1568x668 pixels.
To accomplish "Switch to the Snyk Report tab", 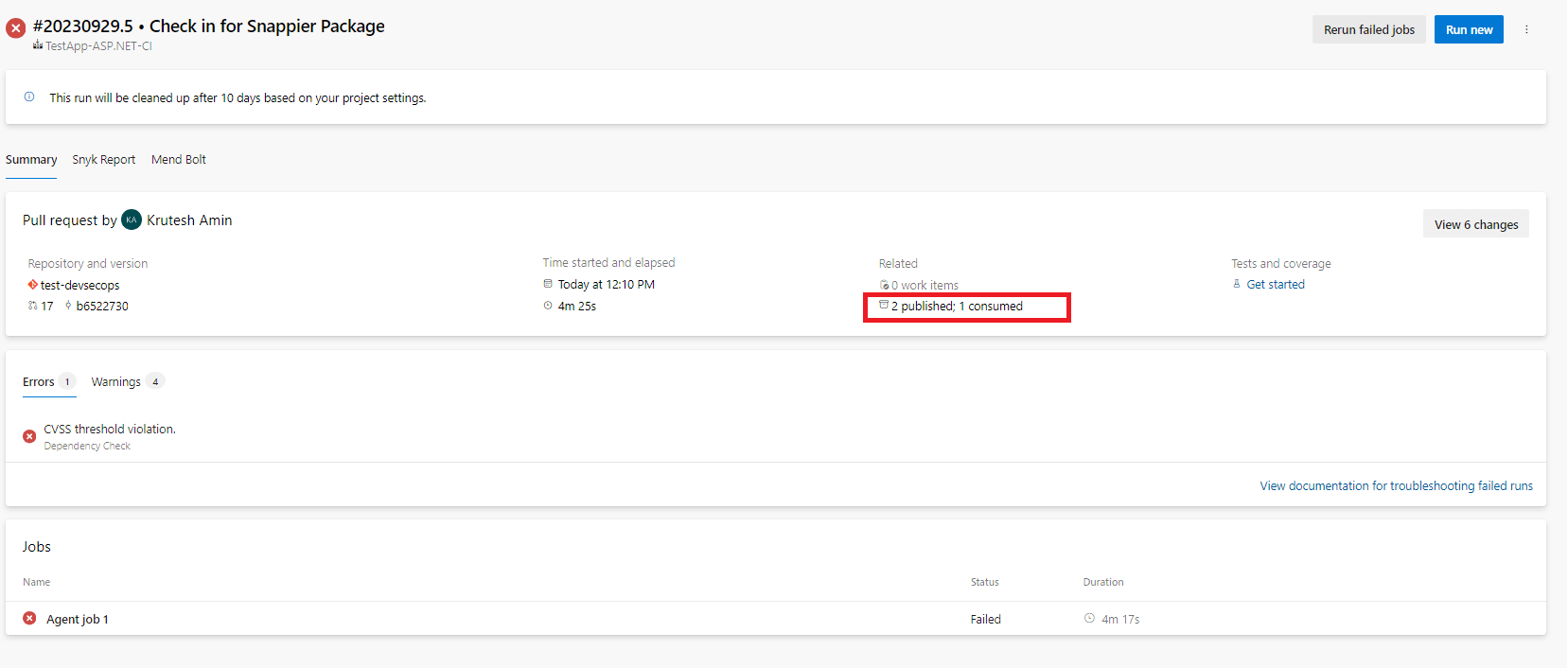I will pyautogui.click(x=103, y=160).
